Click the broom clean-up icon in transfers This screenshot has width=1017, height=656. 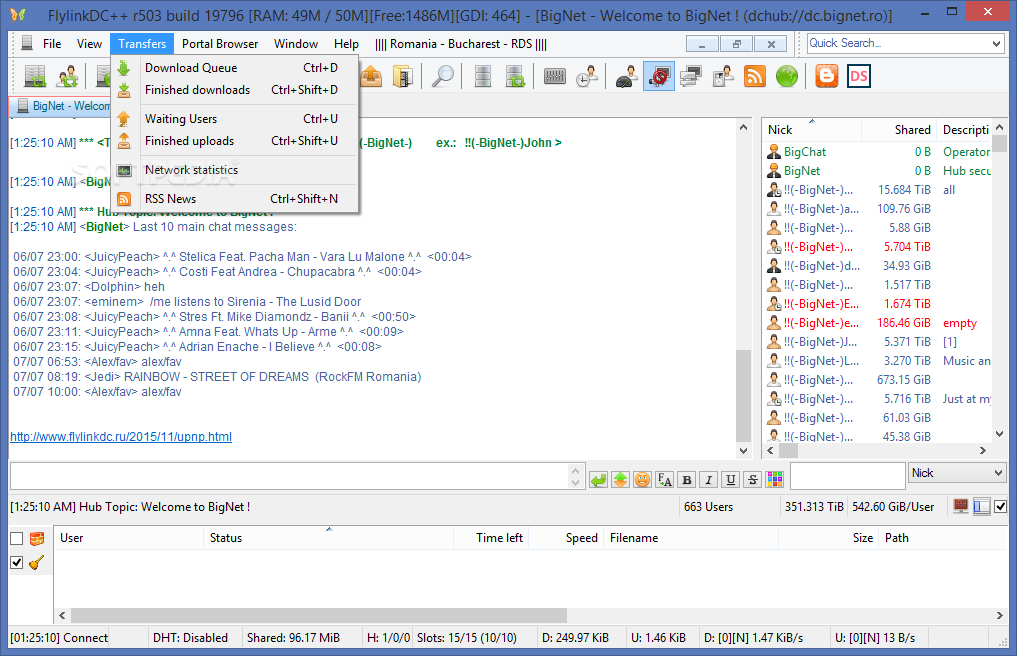pyautogui.click(x=37, y=563)
